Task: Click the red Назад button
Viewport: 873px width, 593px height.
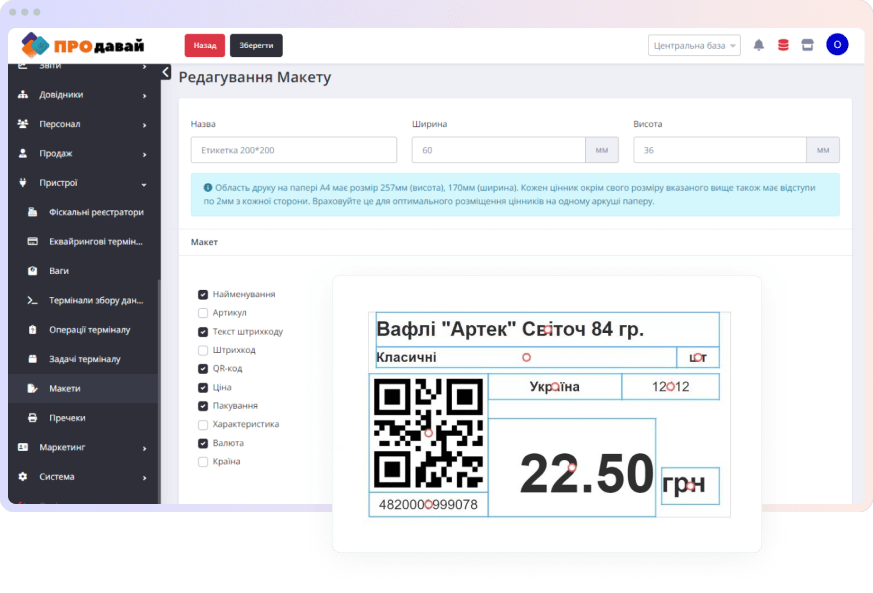Action: coord(205,45)
